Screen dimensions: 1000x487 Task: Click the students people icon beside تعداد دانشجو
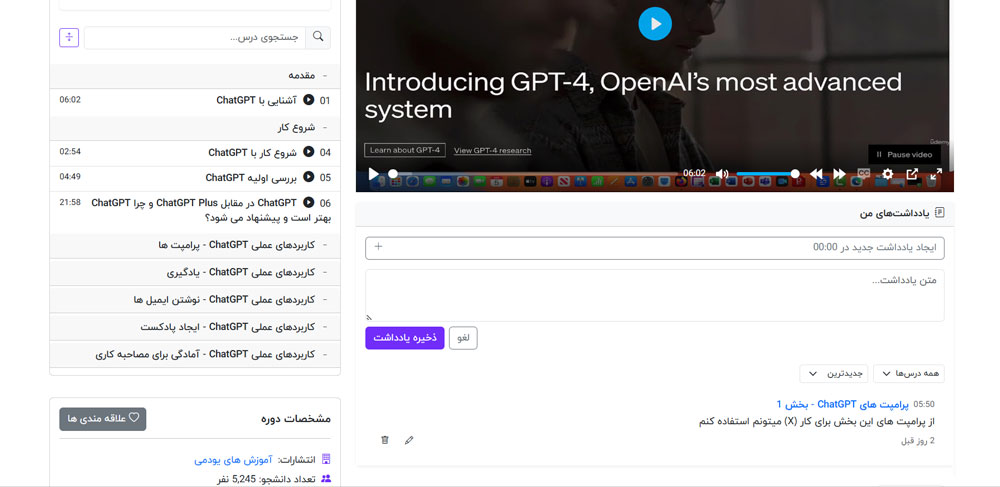tap(326, 479)
